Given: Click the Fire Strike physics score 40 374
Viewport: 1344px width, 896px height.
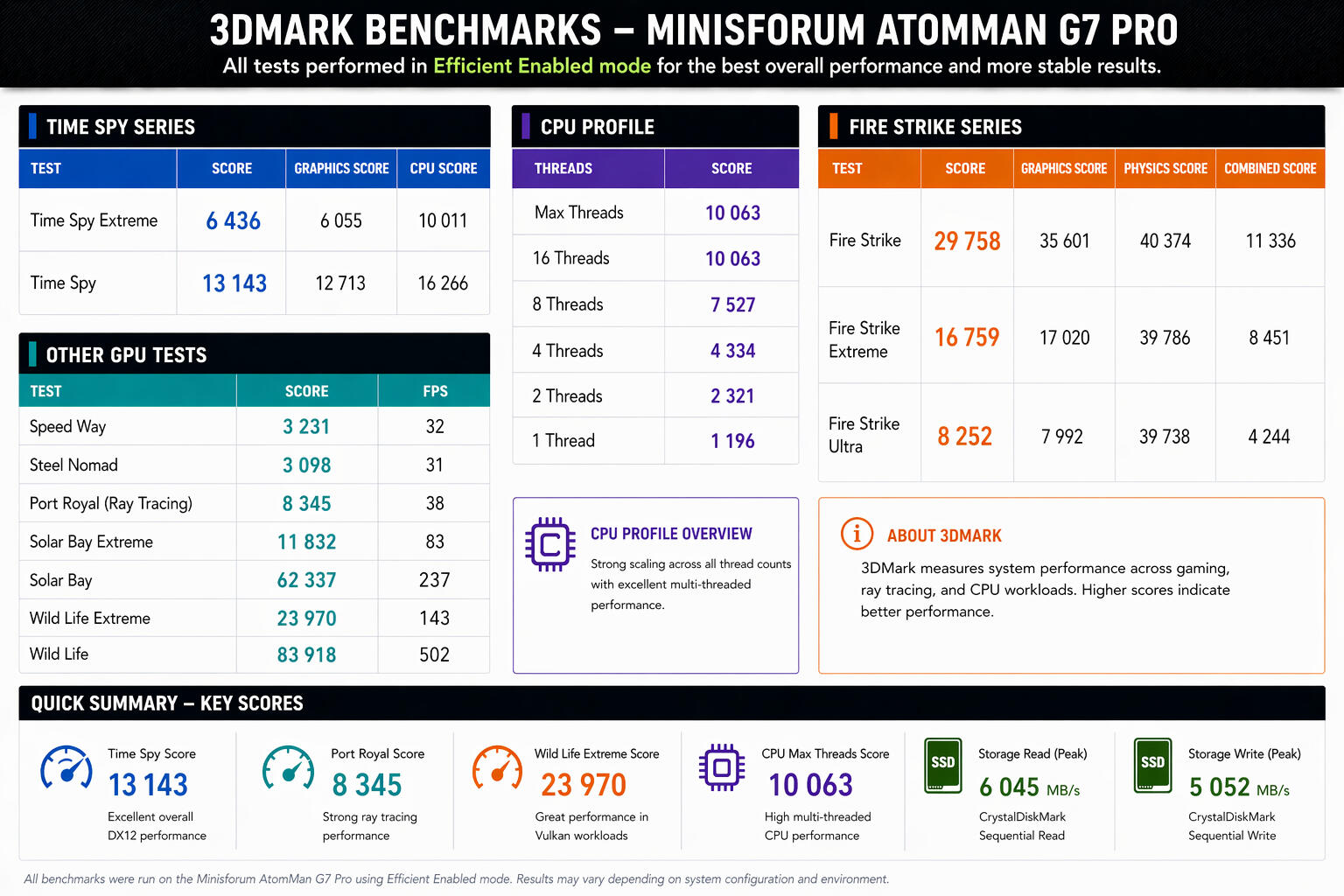Looking at the screenshot, I should pyautogui.click(x=1165, y=241).
